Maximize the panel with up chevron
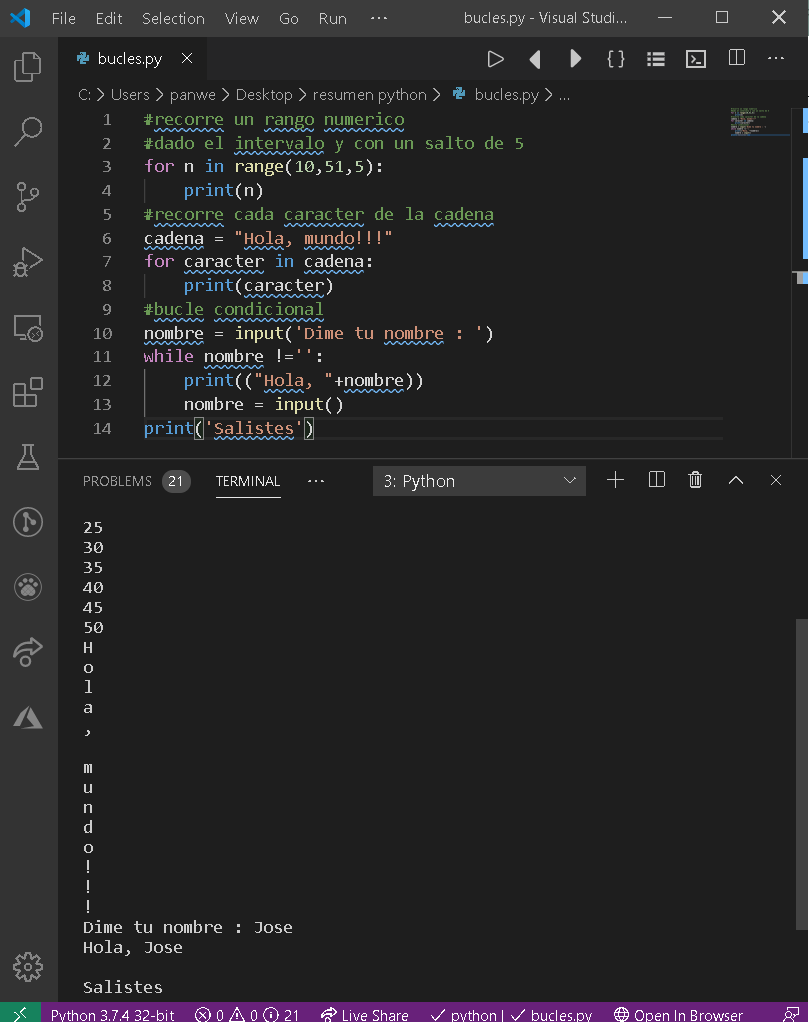 click(736, 480)
